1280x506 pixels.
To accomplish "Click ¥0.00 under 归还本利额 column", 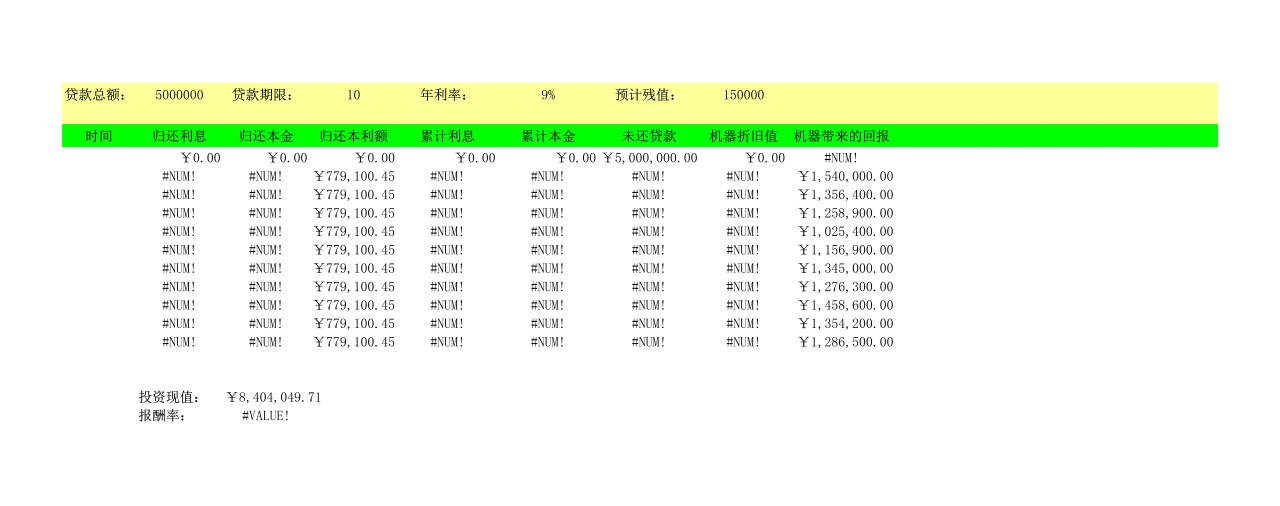I will [375, 158].
